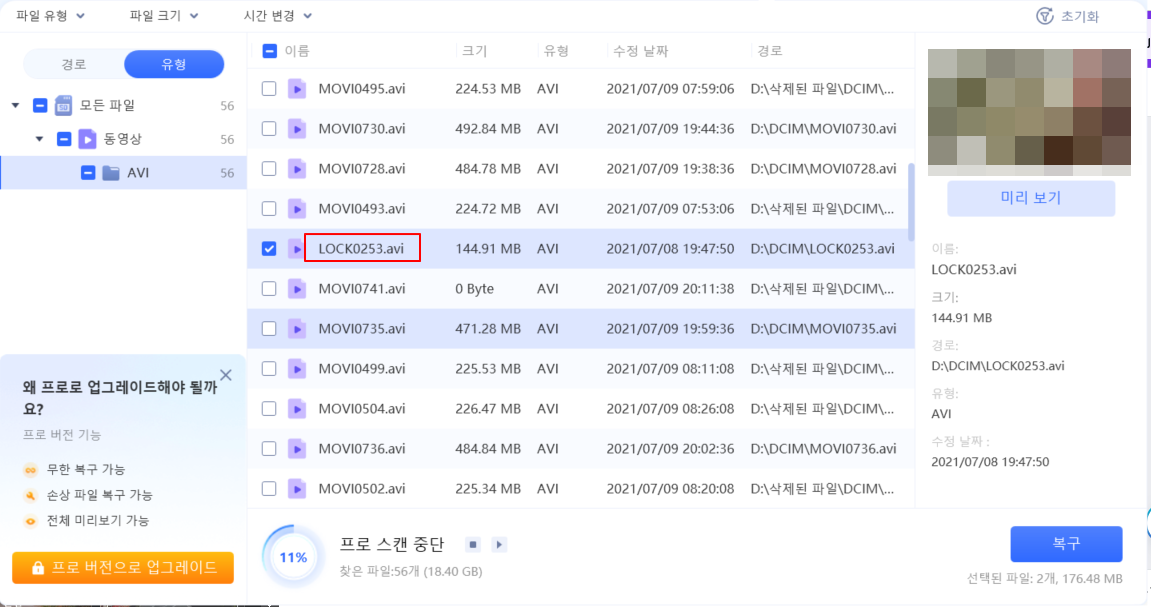
Task: Click the date 2021/07/09 20:02:36
Action: pos(670,449)
